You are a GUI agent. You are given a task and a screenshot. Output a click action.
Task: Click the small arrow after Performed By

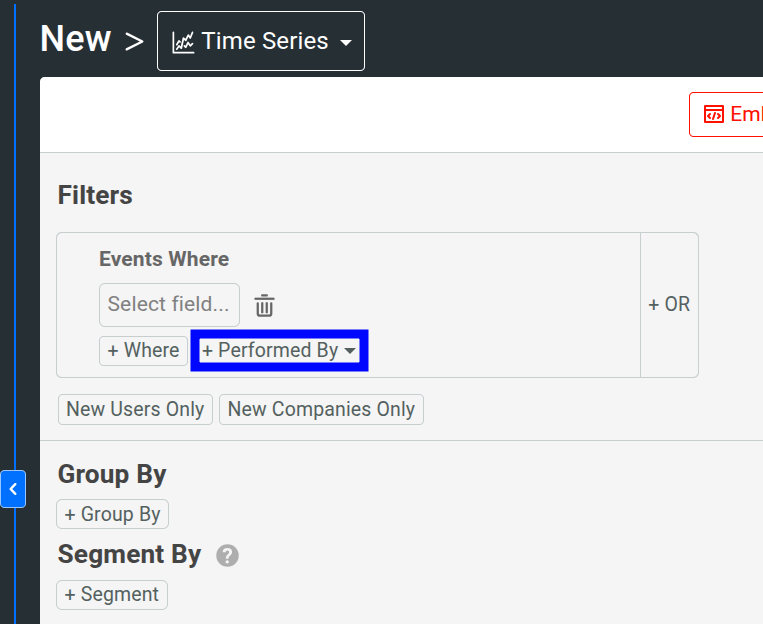pyautogui.click(x=350, y=351)
